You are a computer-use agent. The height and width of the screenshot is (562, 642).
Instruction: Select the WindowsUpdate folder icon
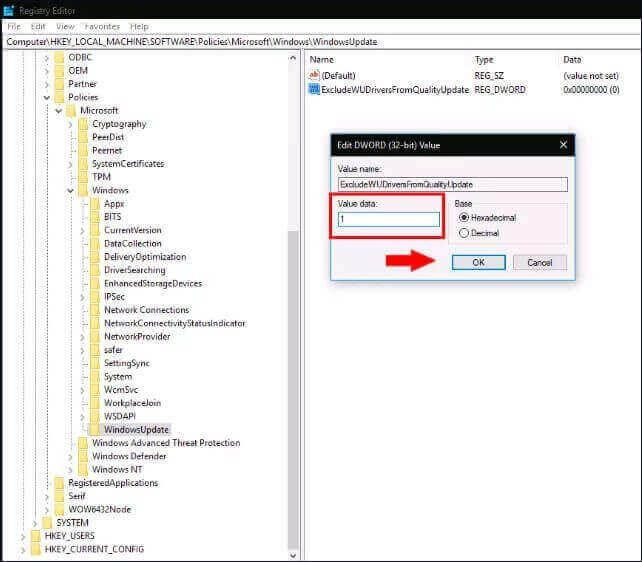coord(94,429)
